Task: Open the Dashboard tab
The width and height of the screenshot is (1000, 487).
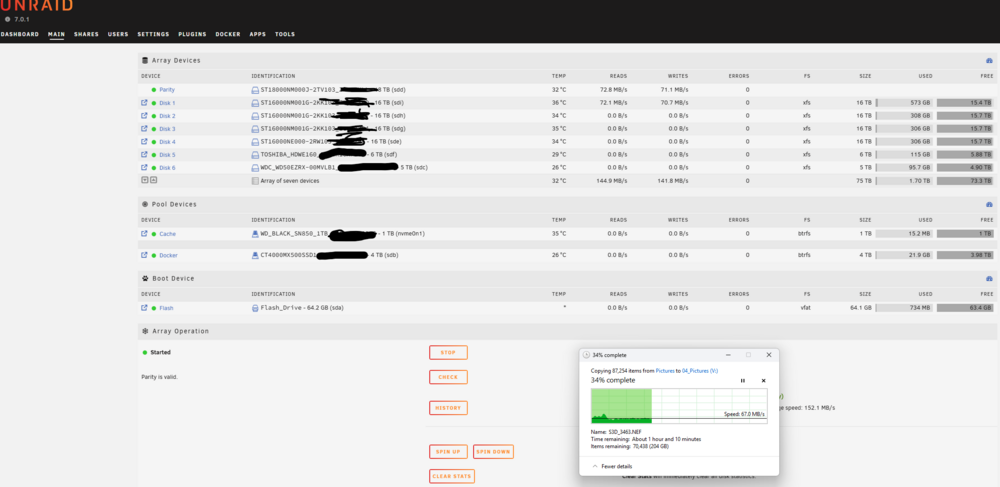Action: pos(19,34)
